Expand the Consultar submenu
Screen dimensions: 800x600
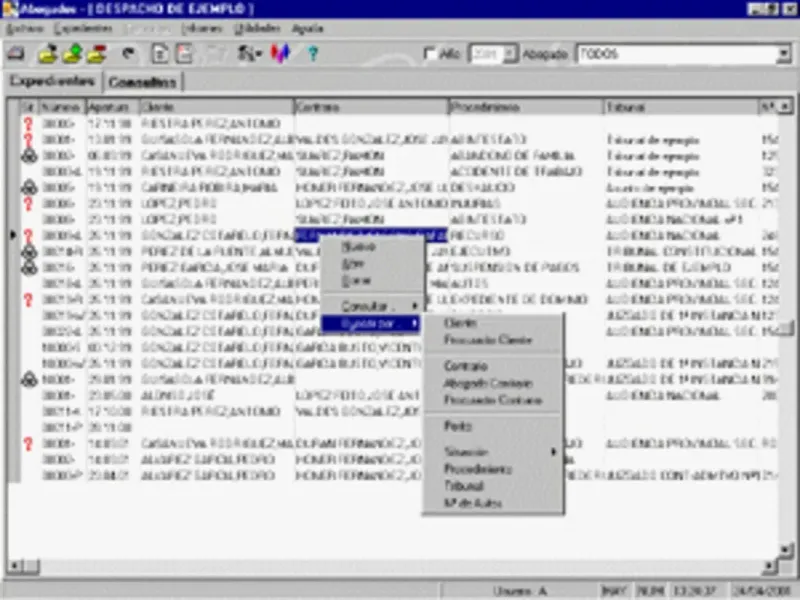point(372,306)
